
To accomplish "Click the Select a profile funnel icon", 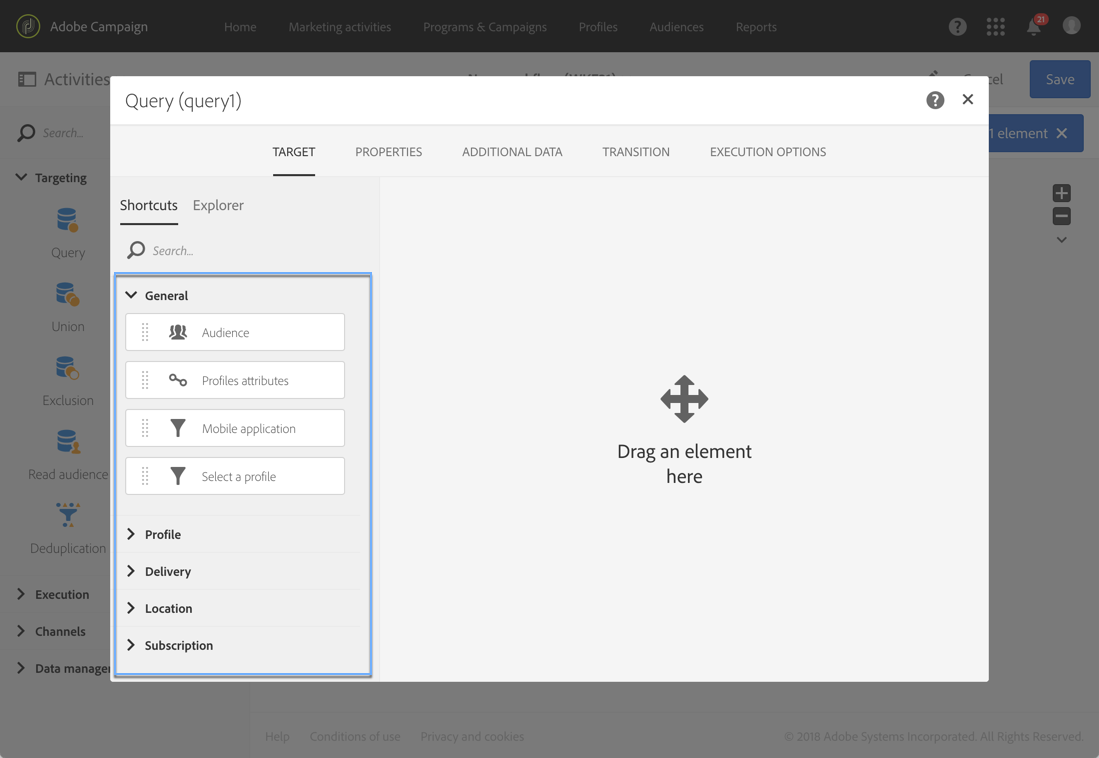I will click(x=178, y=476).
